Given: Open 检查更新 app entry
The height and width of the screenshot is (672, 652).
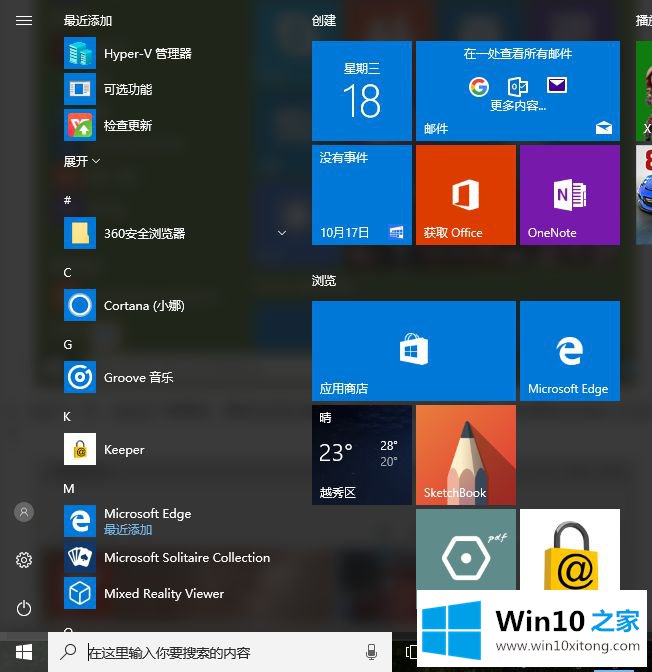Looking at the screenshot, I should click(x=174, y=125).
